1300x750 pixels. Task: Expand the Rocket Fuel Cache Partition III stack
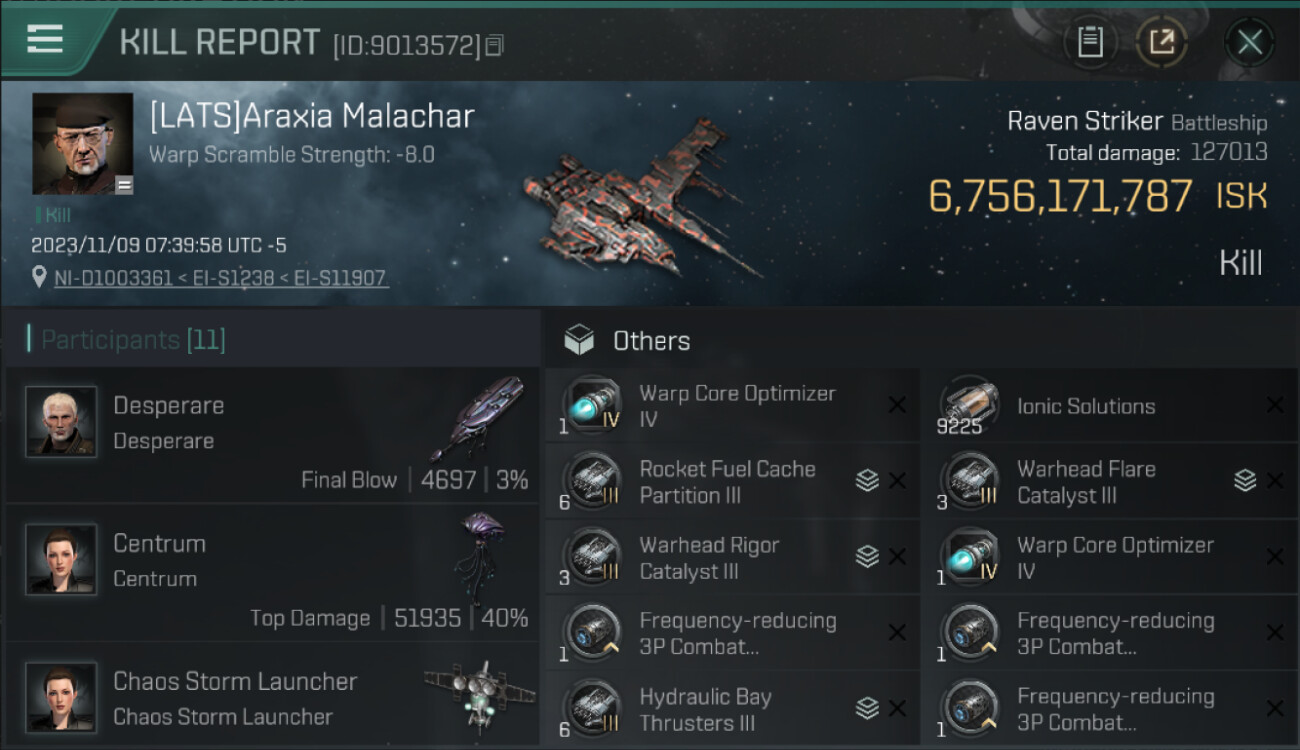[x=867, y=481]
